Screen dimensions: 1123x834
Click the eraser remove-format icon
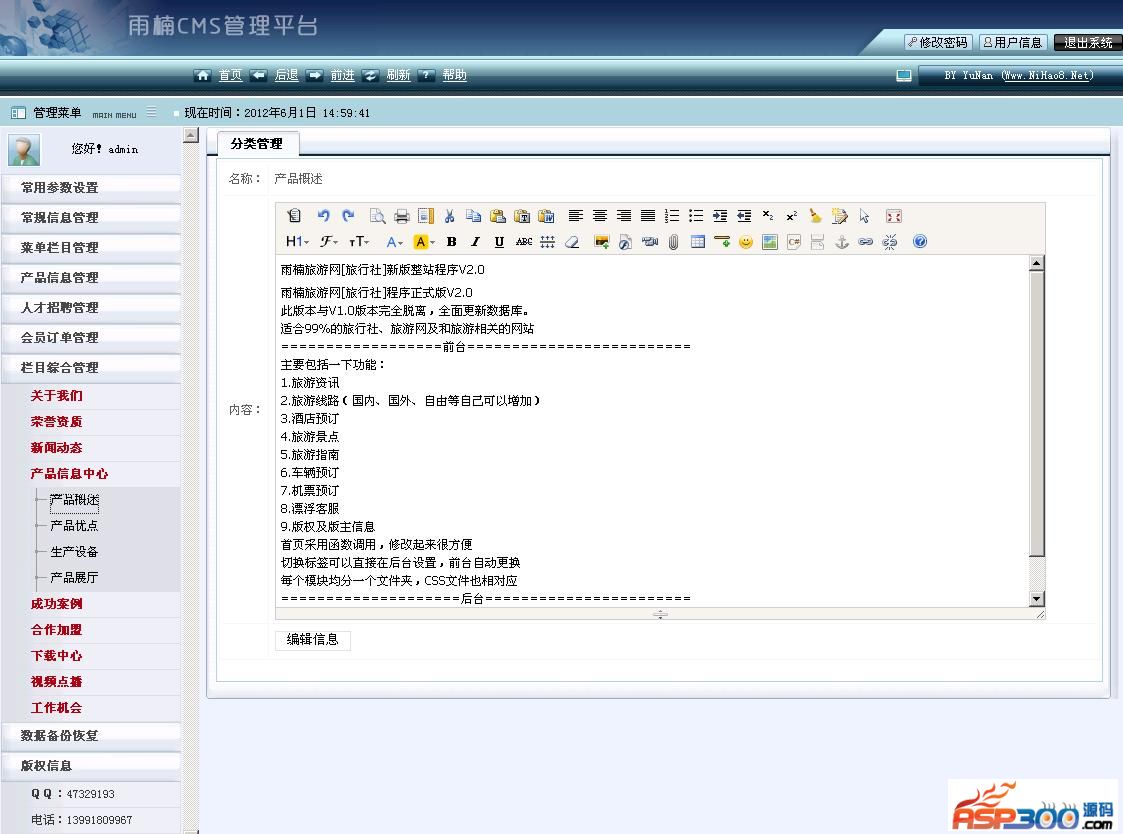click(x=572, y=241)
